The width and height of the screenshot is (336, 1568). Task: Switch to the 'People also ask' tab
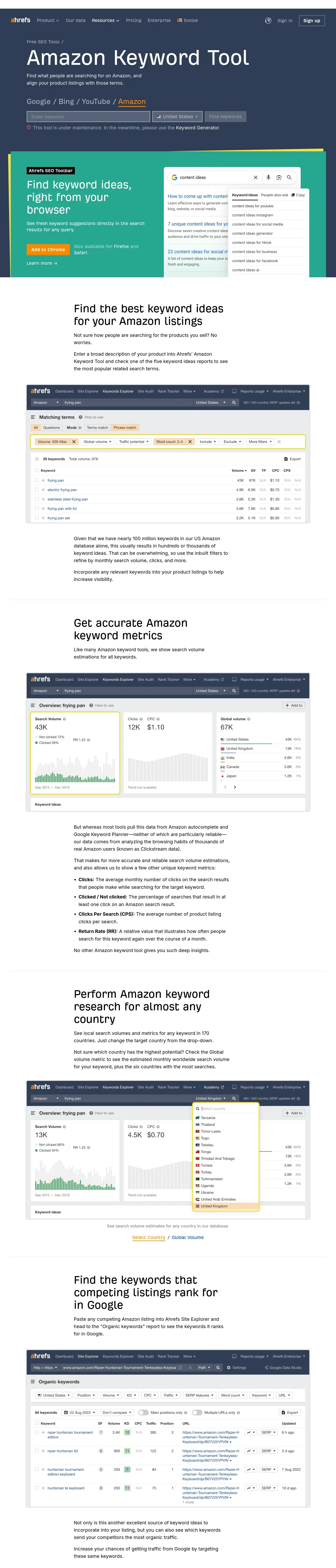click(x=275, y=195)
